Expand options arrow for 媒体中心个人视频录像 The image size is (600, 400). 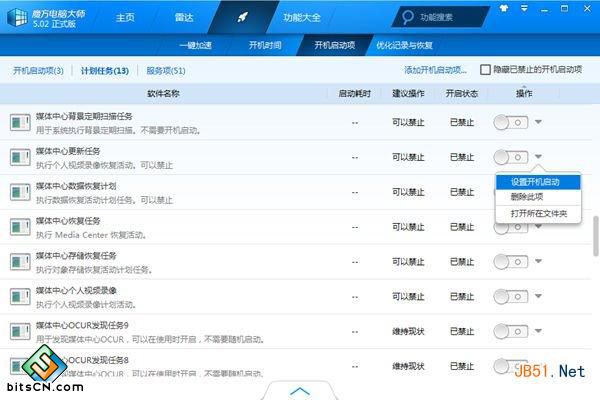[538, 296]
